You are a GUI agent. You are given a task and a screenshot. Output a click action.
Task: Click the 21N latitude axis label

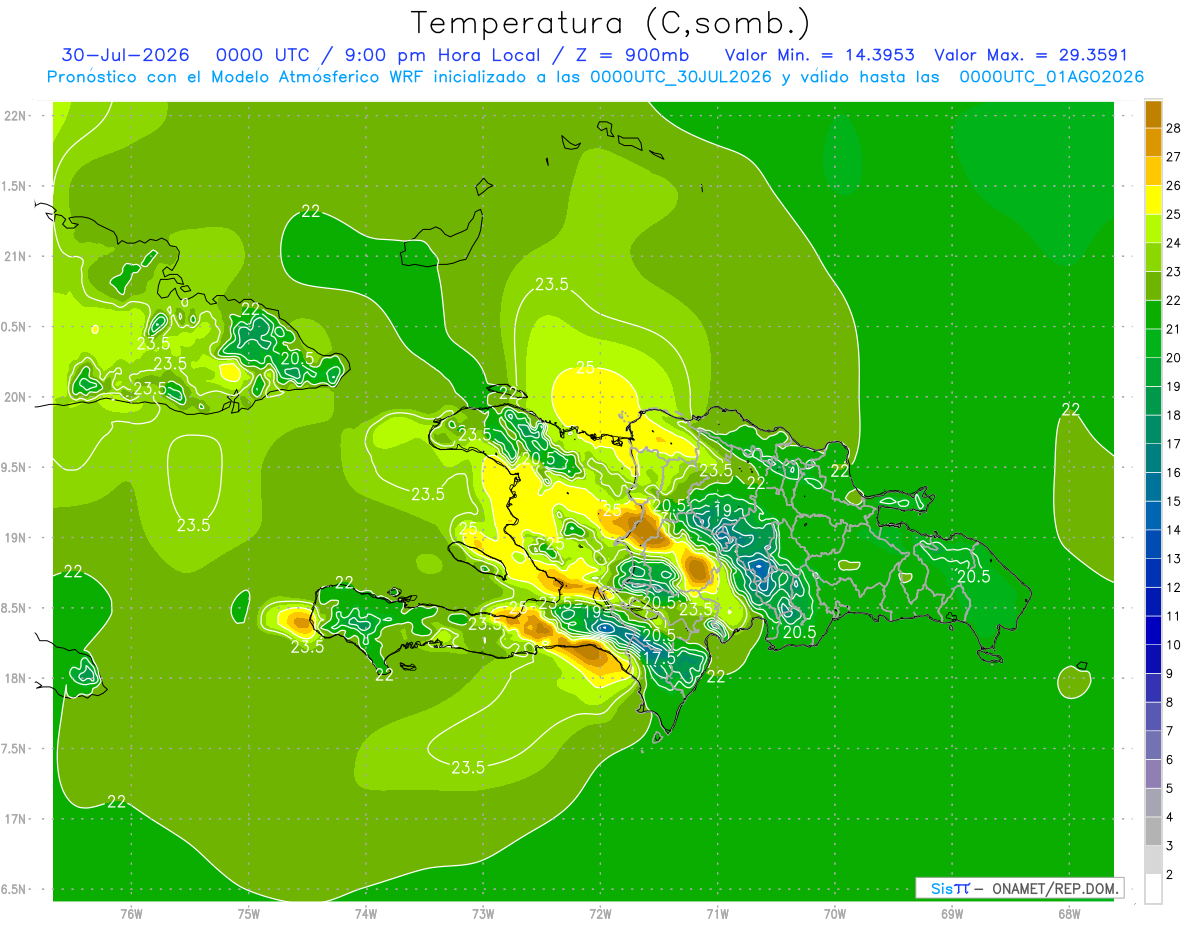[x=15, y=256]
